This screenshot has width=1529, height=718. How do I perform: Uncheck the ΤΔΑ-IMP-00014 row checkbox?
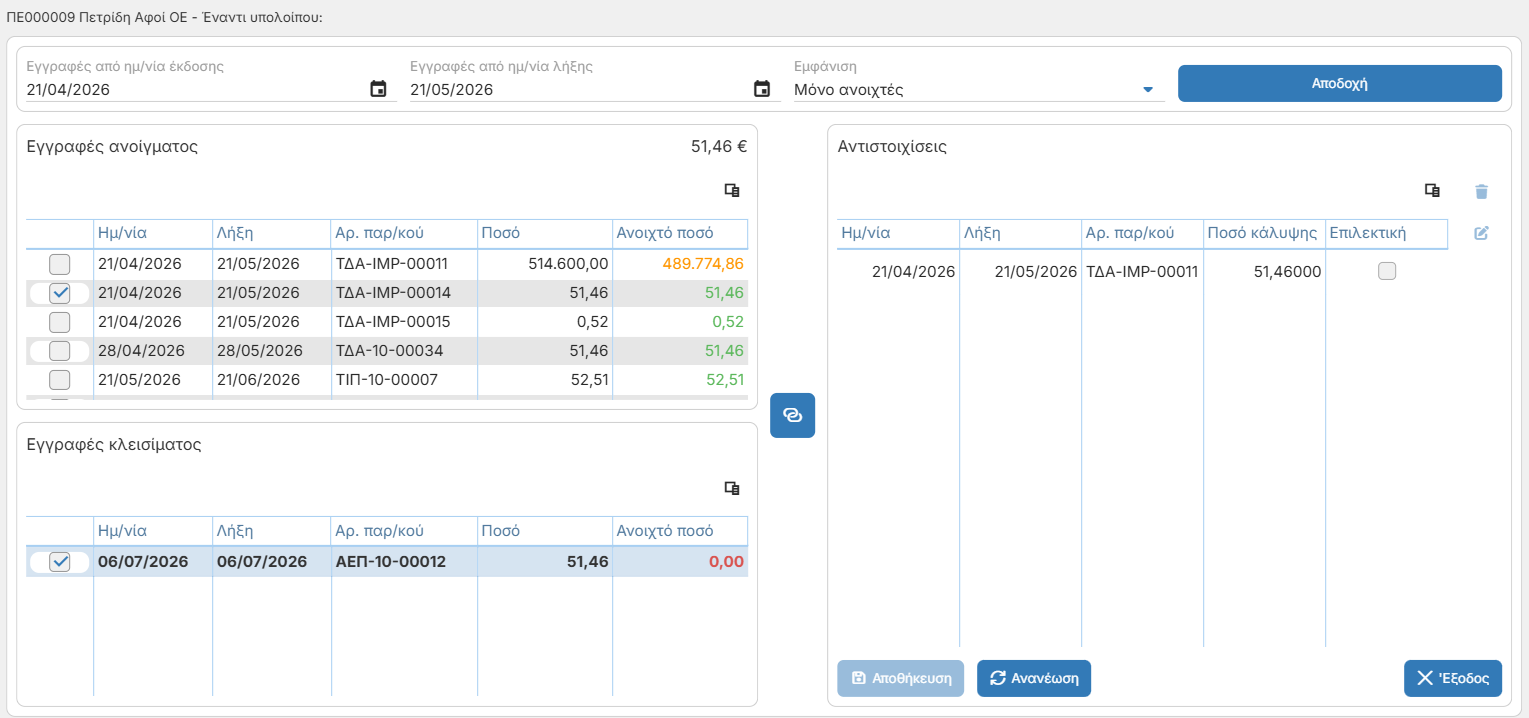tap(60, 293)
